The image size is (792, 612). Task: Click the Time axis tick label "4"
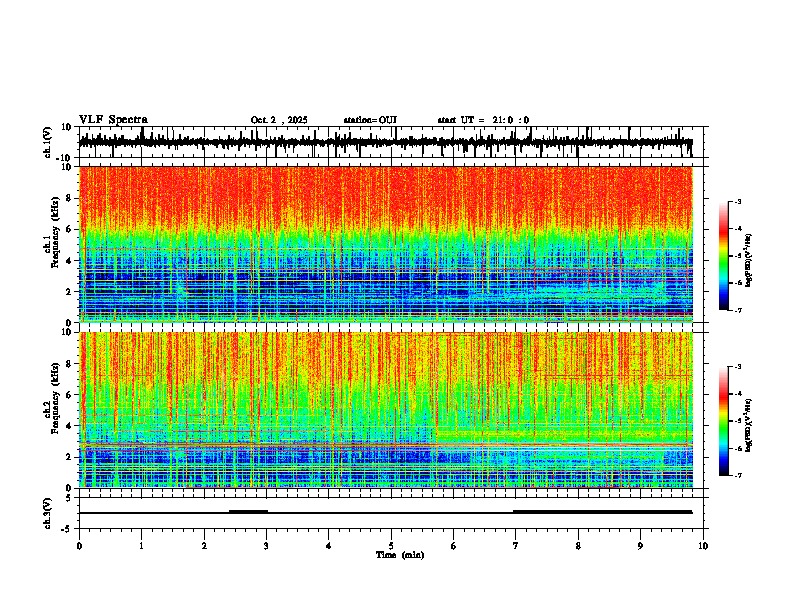(x=328, y=546)
